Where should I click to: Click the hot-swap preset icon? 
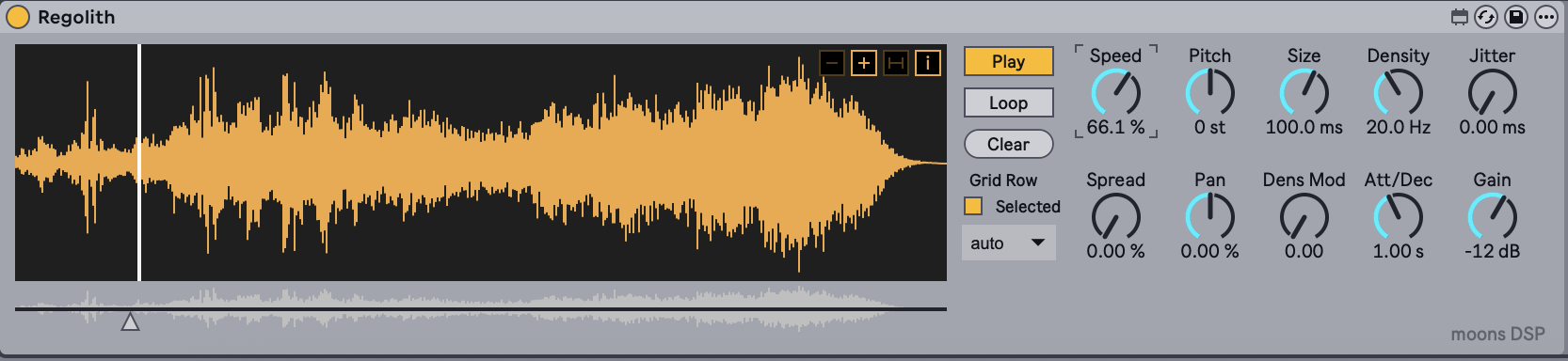[x=1486, y=17]
